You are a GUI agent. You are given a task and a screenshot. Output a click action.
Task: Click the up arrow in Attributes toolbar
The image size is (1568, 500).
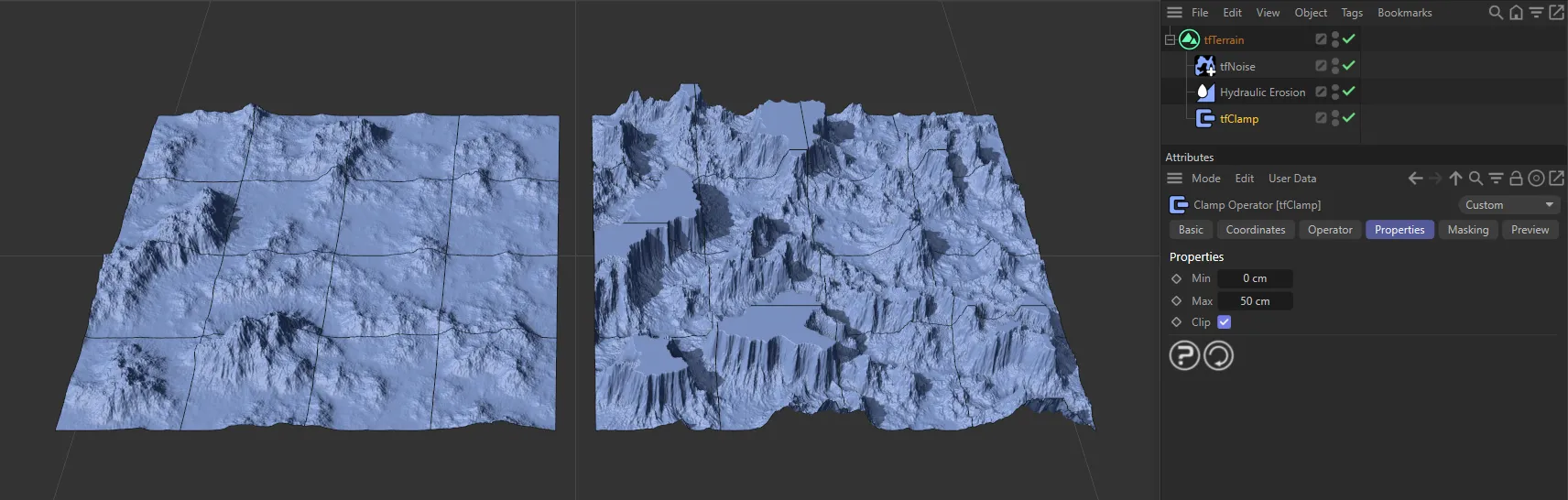(x=1455, y=179)
